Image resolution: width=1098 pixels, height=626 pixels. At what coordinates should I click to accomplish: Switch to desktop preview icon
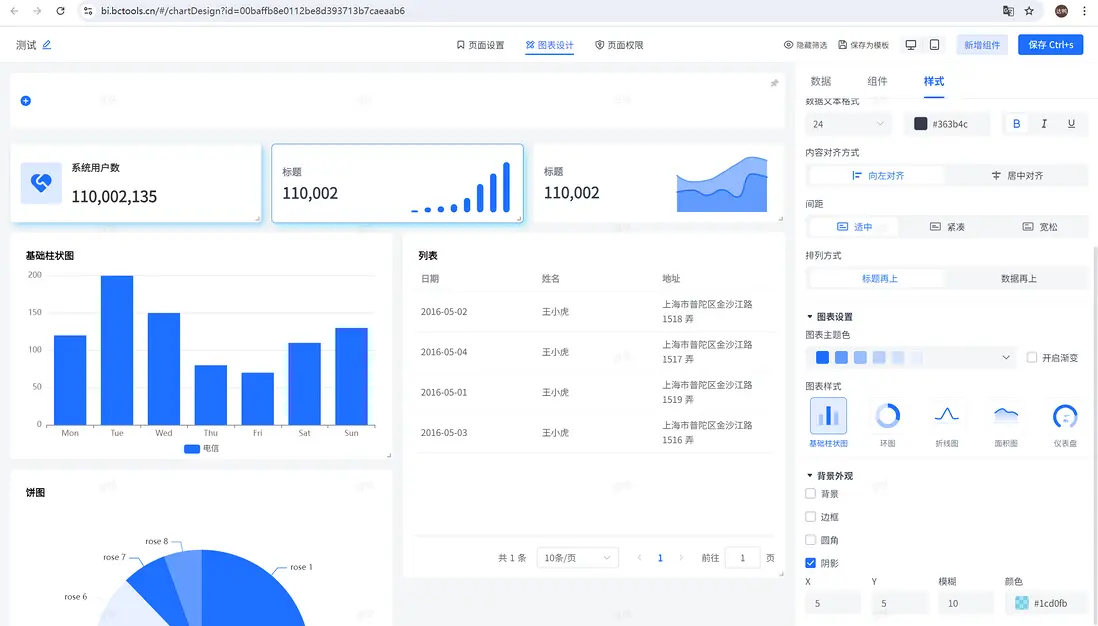[x=910, y=45]
